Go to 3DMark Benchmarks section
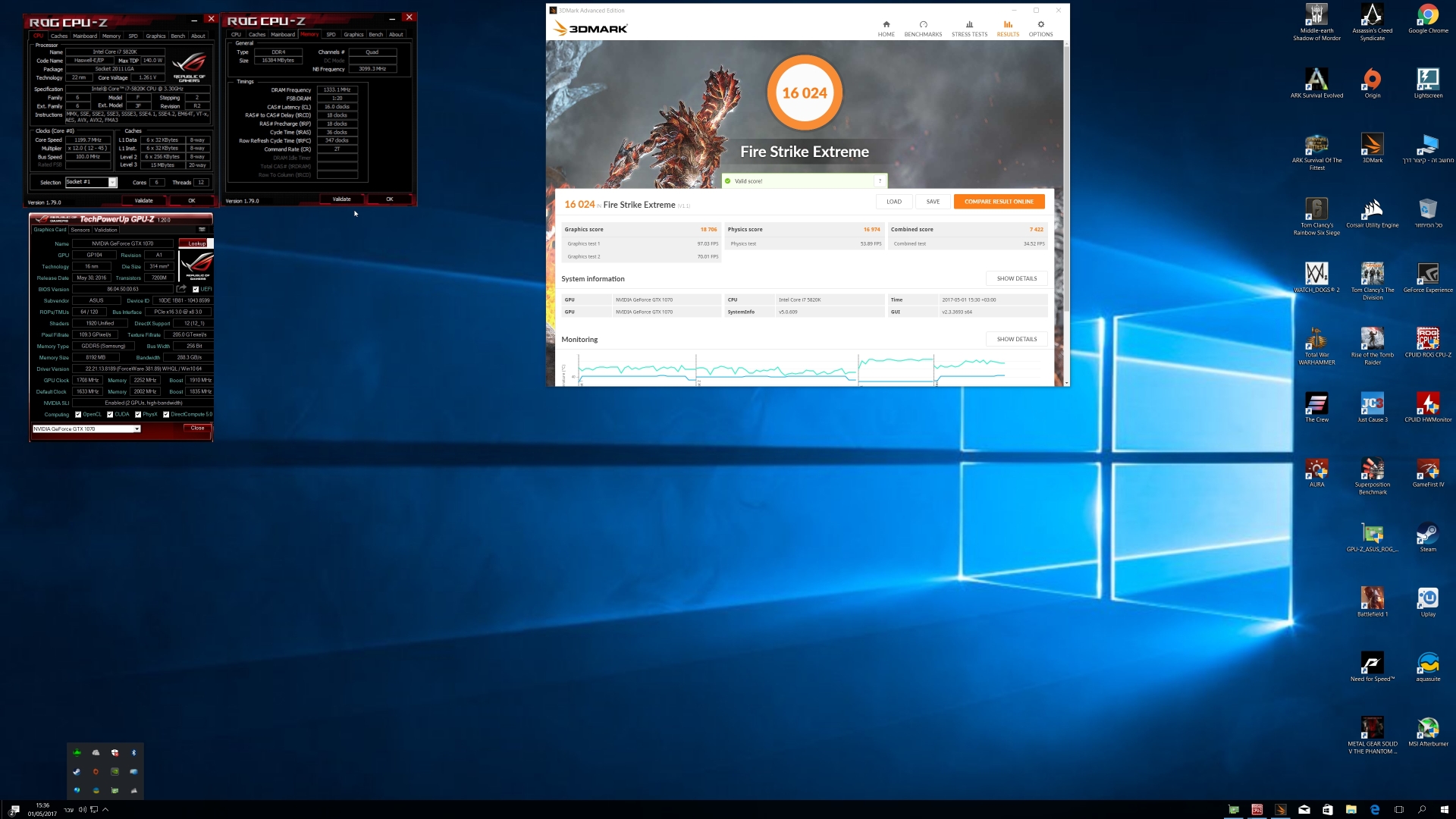Screen dimensions: 1456x819 tap(923, 29)
